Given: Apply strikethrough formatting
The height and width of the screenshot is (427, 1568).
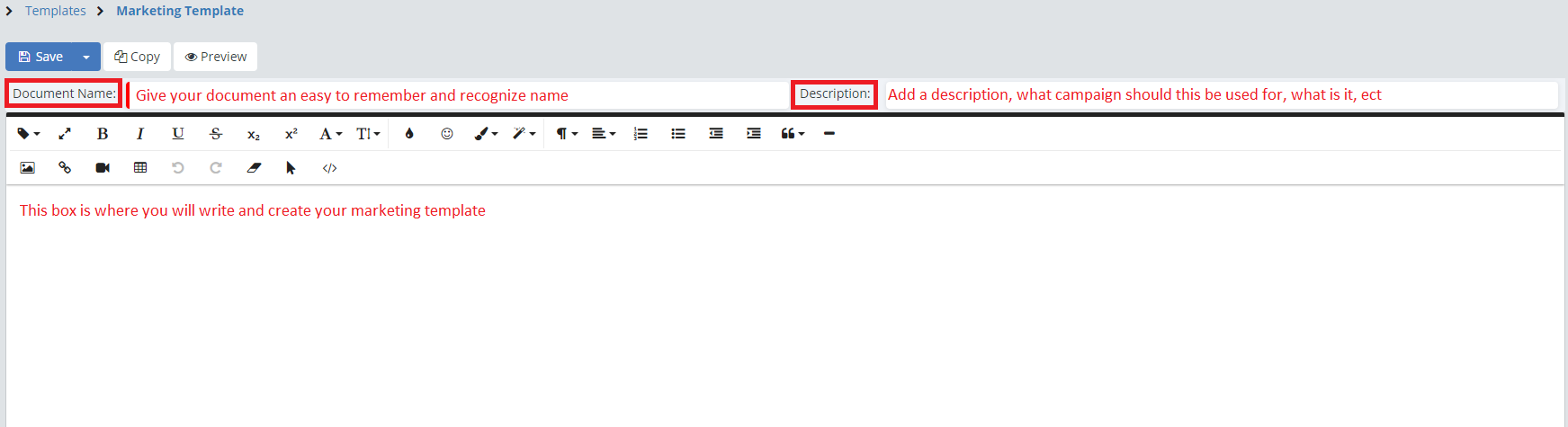Looking at the screenshot, I should click(x=216, y=134).
